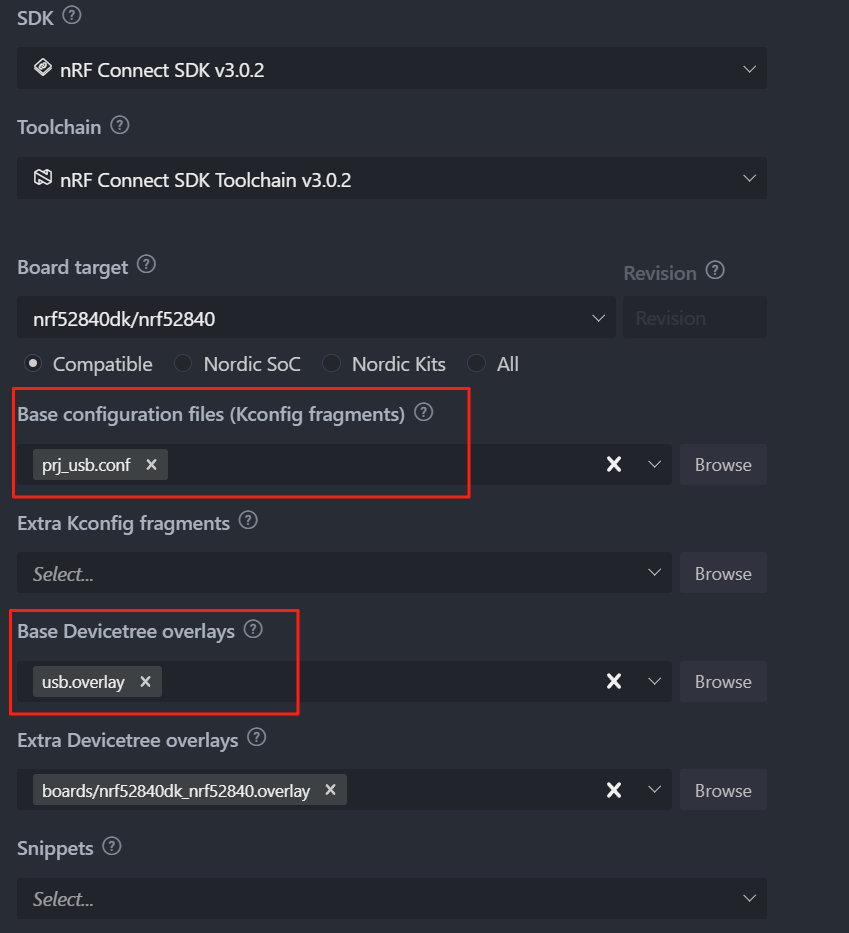This screenshot has height=933, width=849.
Task: Click the help icon next to SDK
Action: point(72,15)
